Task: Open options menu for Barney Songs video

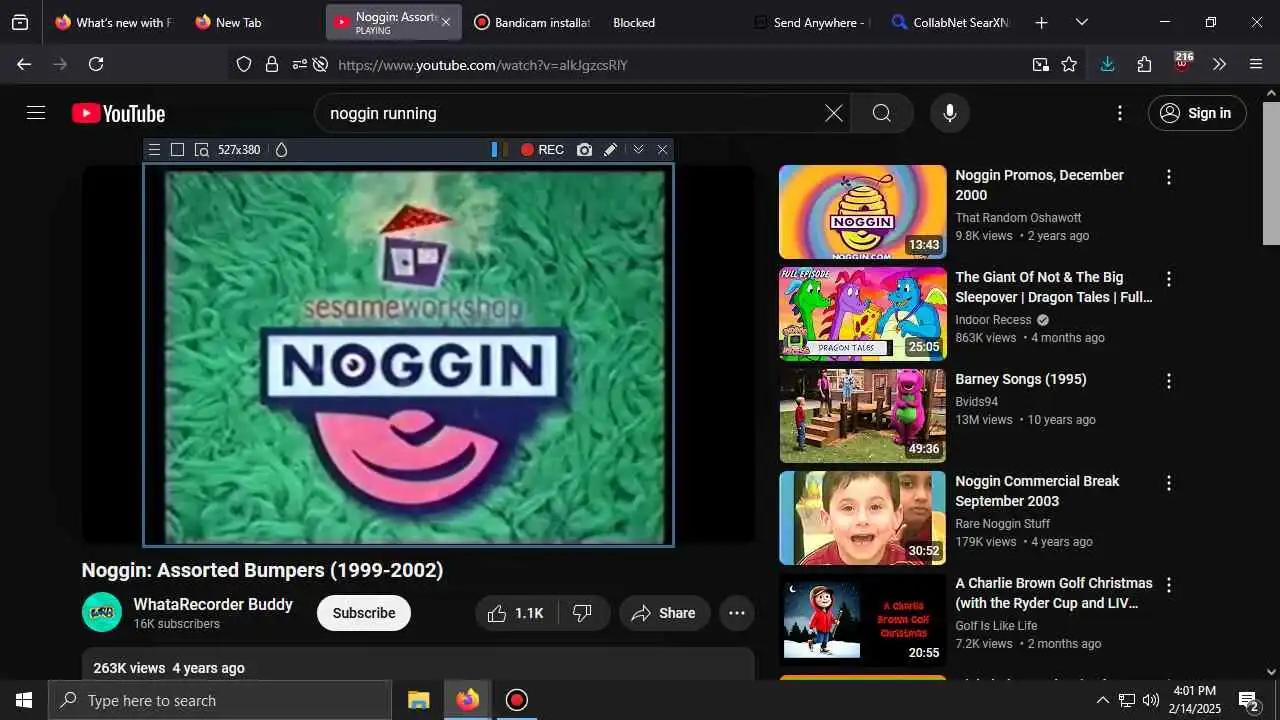Action: (1168, 381)
